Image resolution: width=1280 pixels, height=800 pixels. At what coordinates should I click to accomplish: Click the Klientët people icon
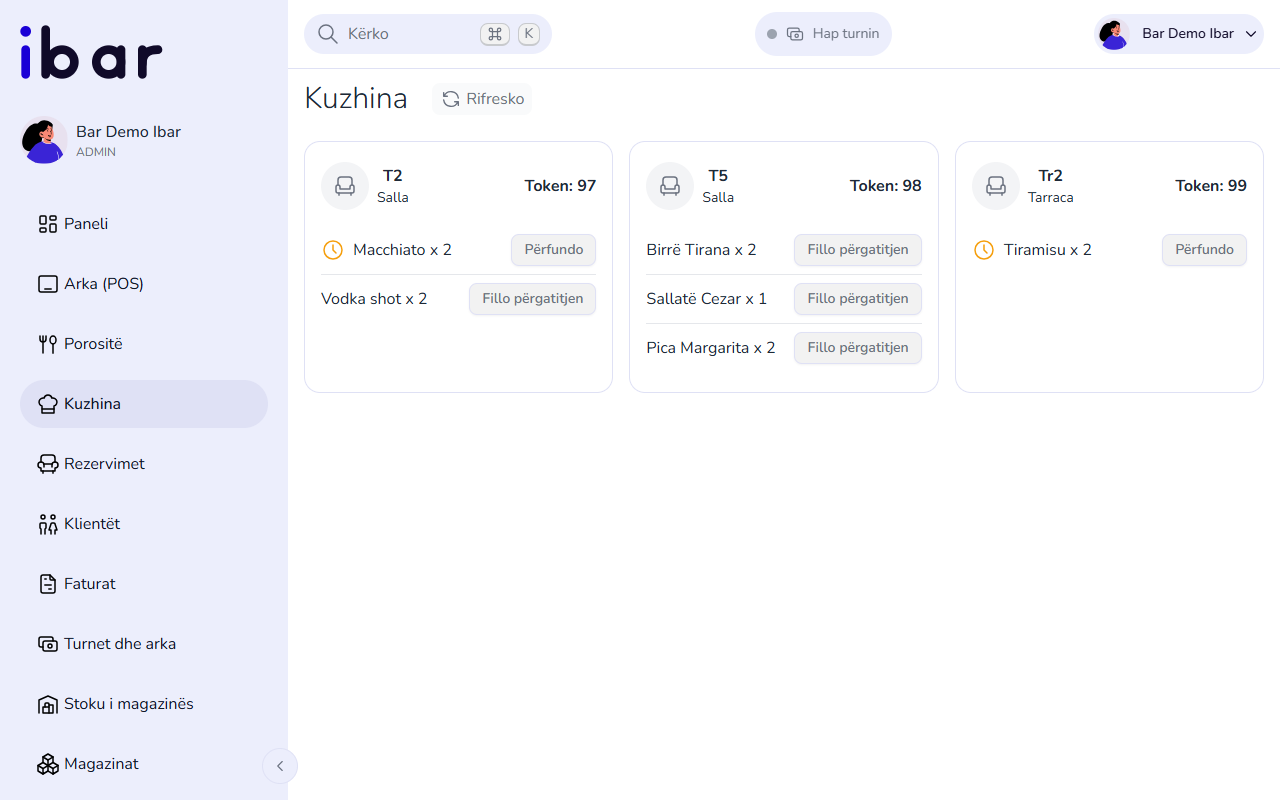pos(48,524)
